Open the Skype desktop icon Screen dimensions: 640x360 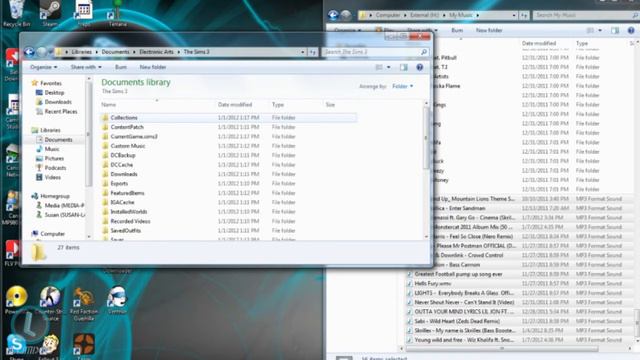point(16,347)
